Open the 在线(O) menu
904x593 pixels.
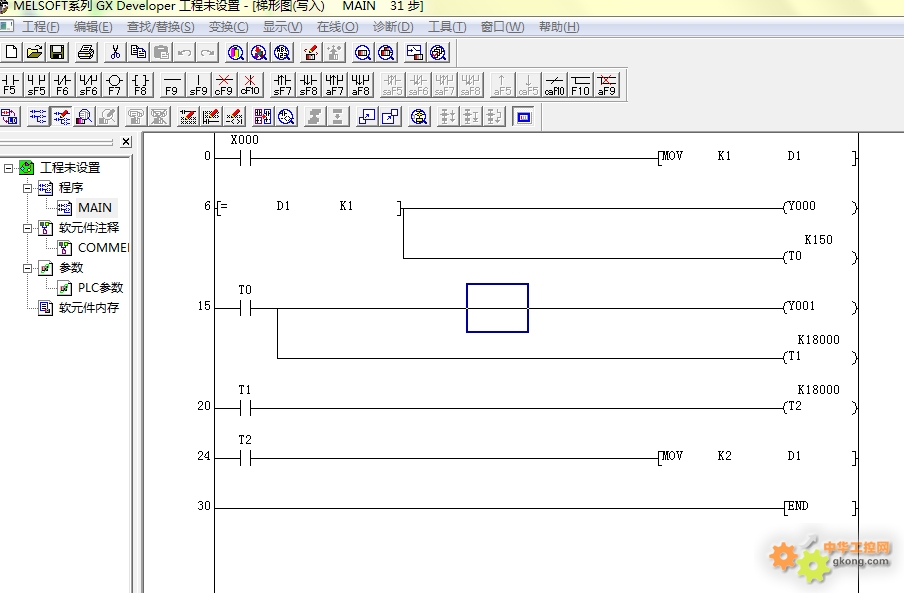337,27
